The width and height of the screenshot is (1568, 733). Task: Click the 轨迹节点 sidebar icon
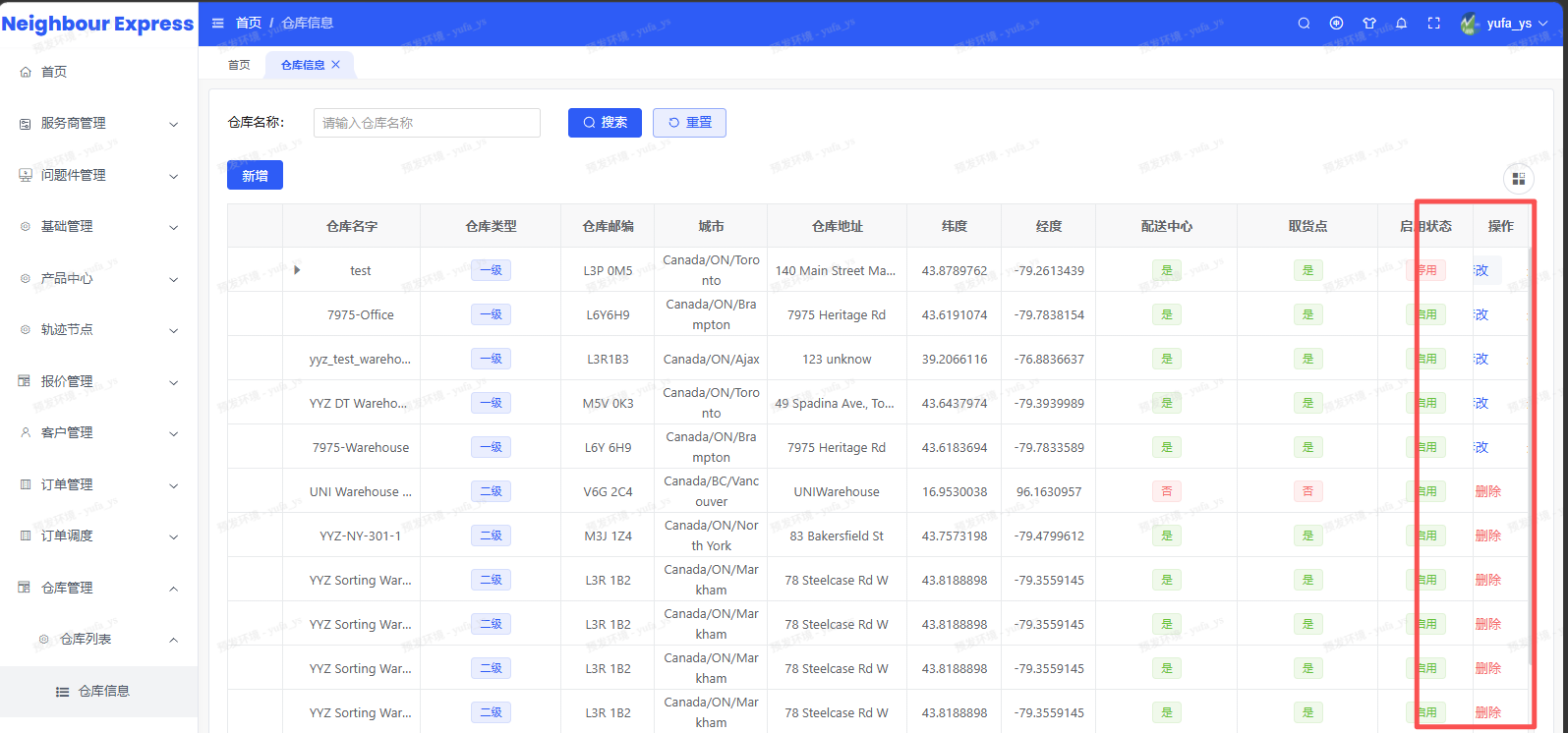[x=26, y=330]
